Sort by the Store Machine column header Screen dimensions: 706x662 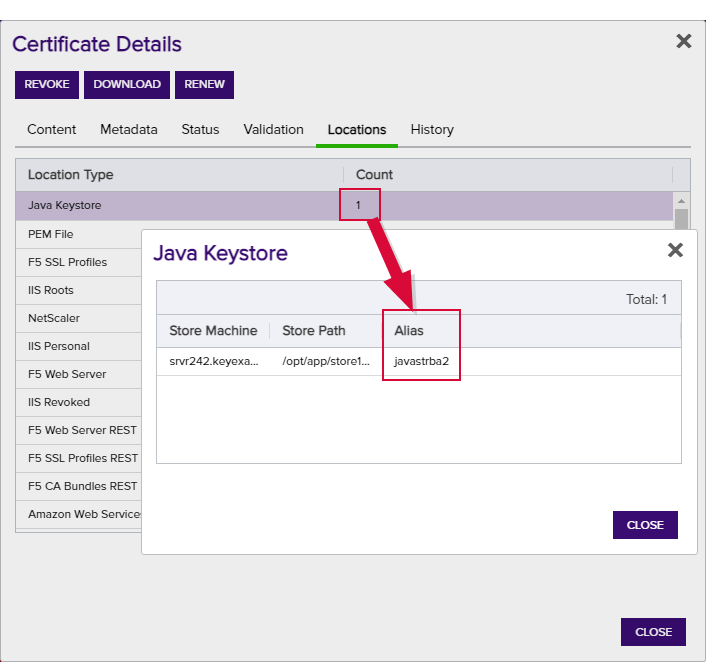213,331
